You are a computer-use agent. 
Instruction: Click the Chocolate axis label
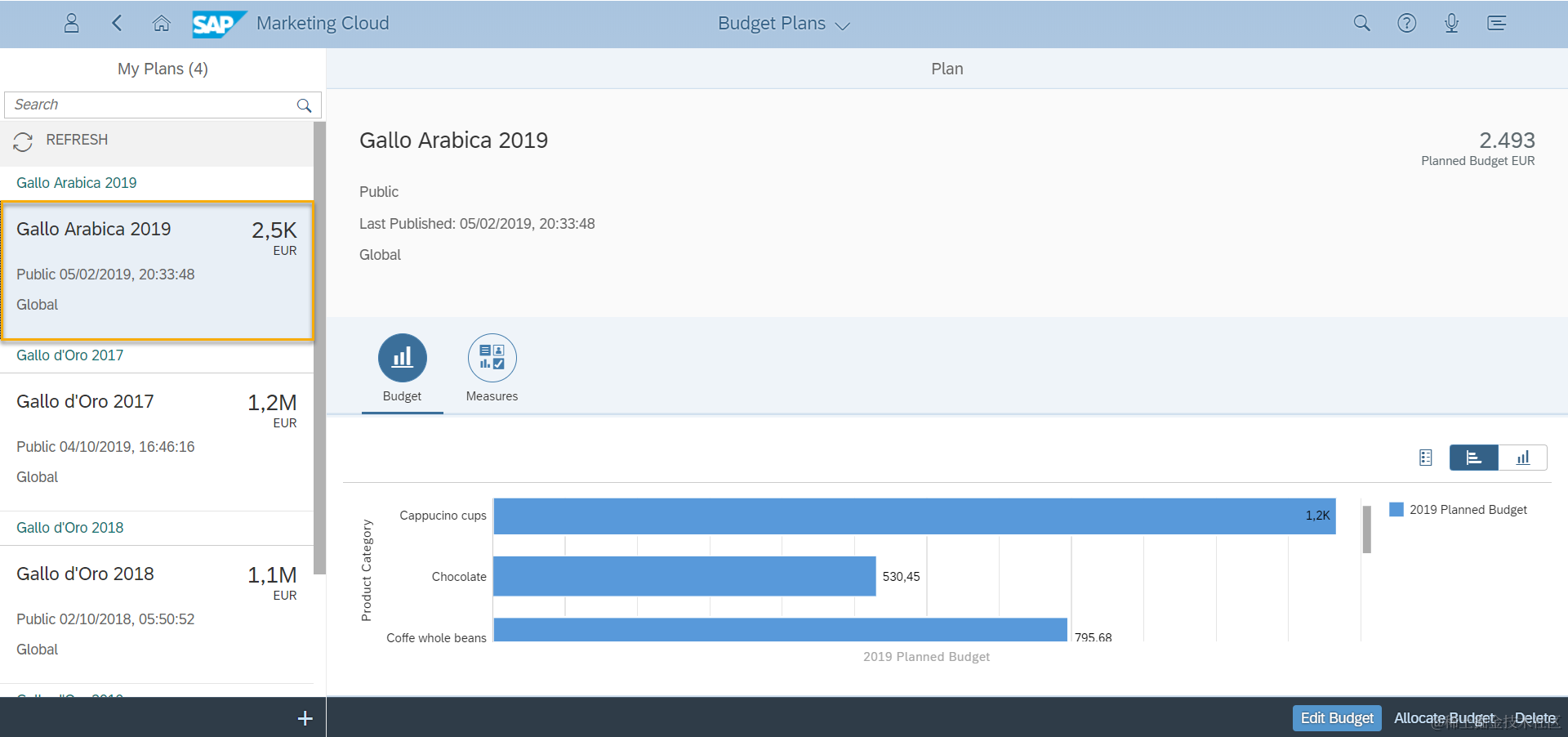(459, 577)
